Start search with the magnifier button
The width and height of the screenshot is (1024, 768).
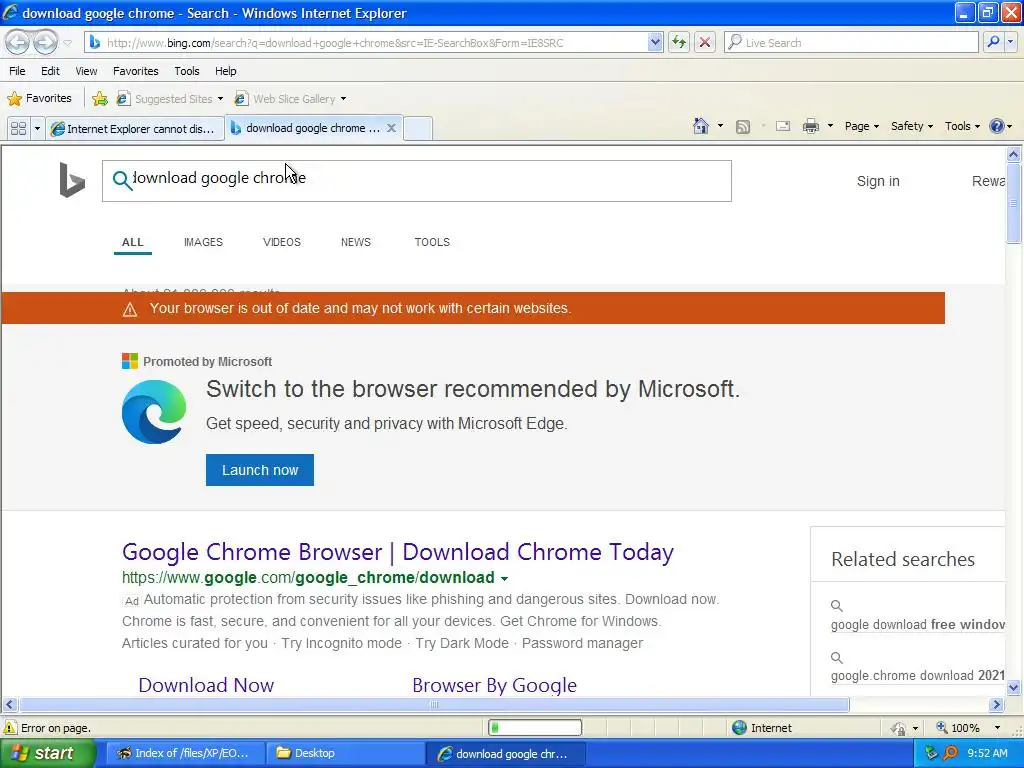pos(993,42)
